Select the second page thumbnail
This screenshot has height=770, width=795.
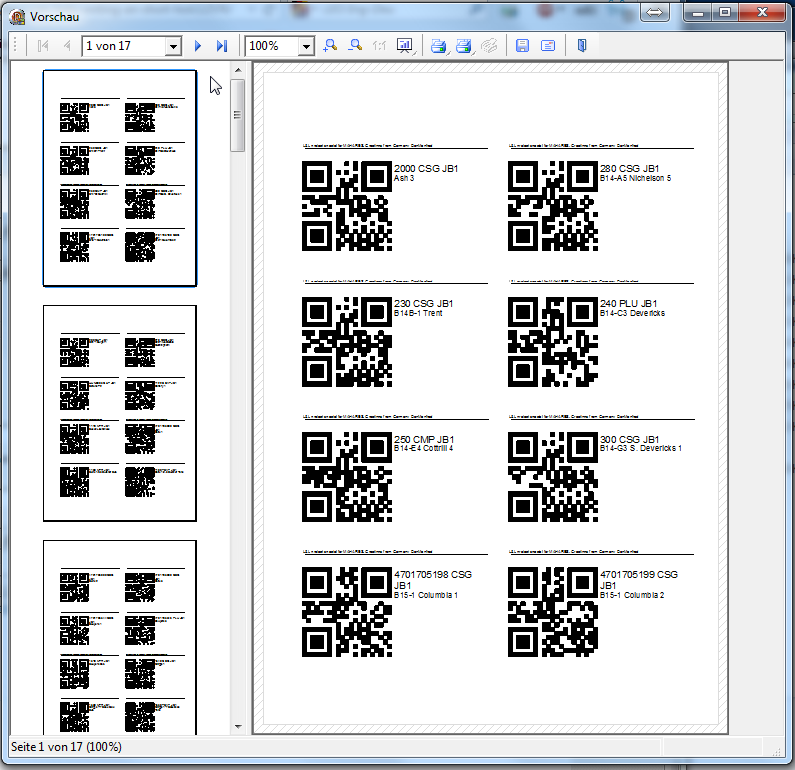pos(120,413)
